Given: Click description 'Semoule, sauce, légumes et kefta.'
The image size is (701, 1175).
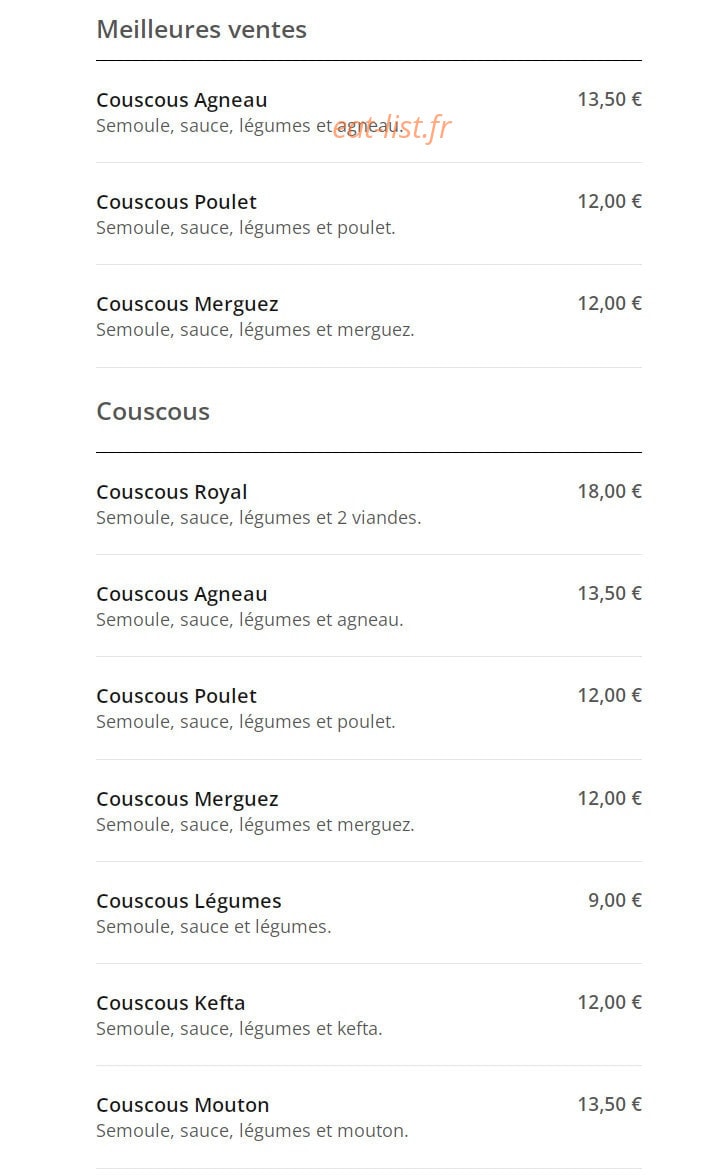Looking at the screenshot, I should pyautogui.click(x=239, y=1029).
